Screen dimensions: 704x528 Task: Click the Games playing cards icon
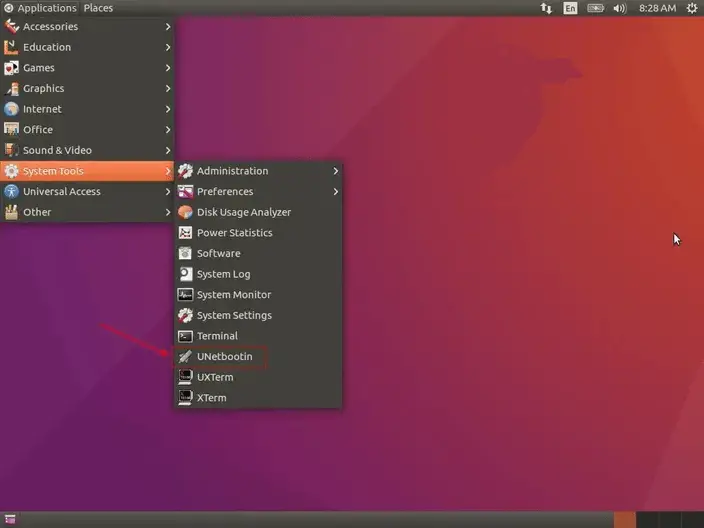click(11, 68)
